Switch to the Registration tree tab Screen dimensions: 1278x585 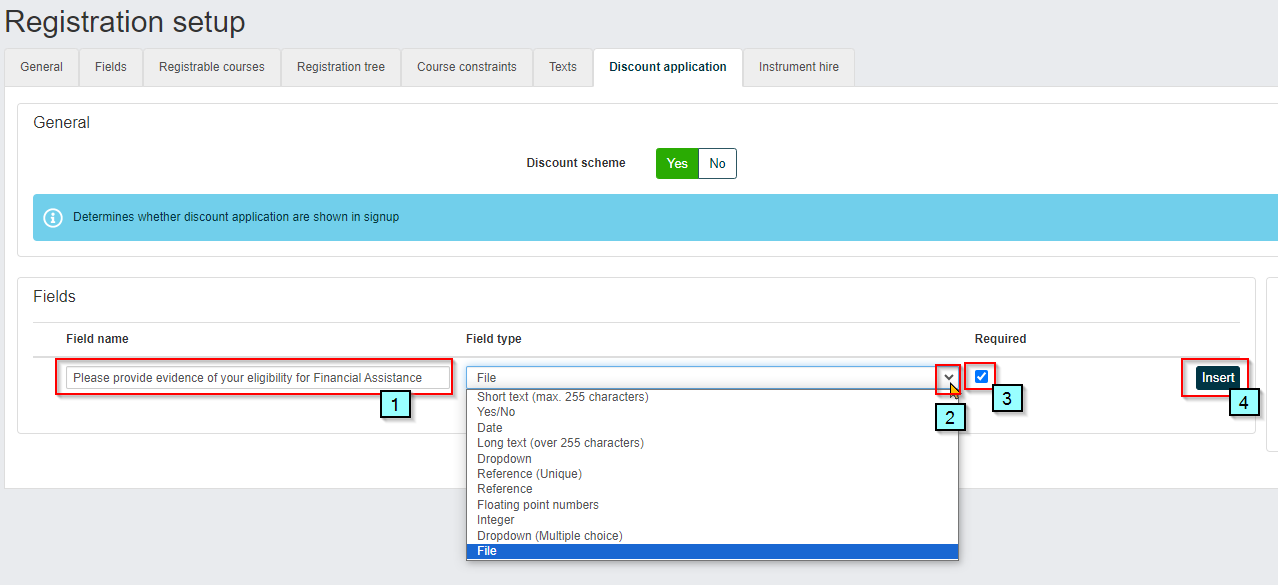coord(341,67)
